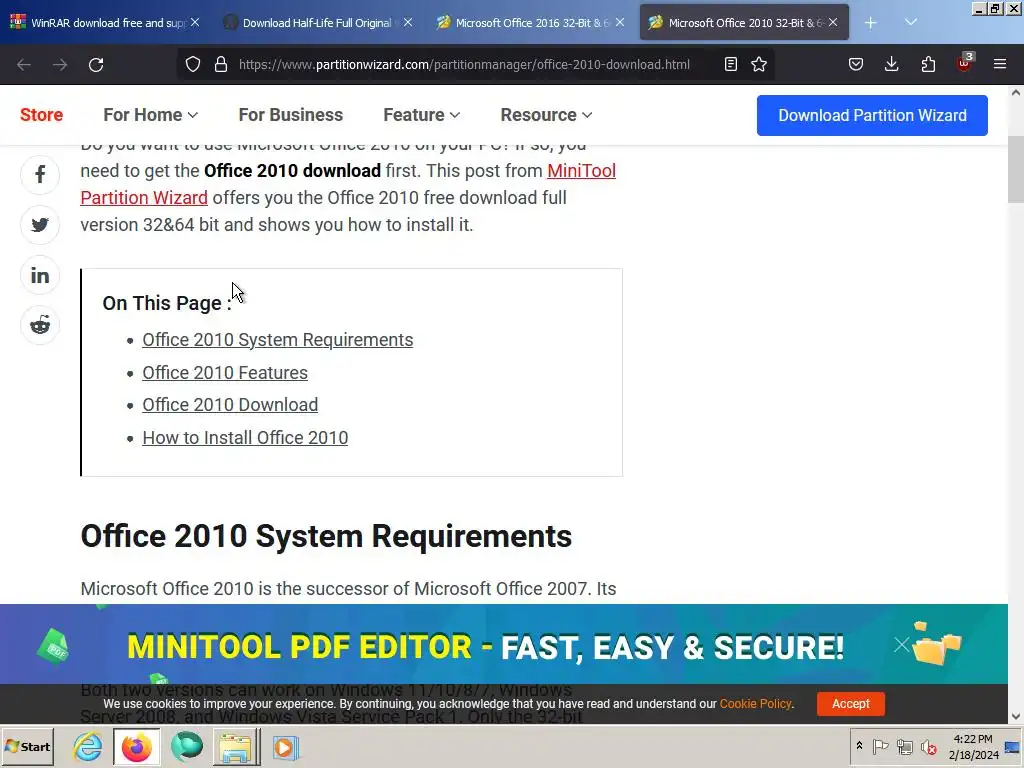1024x768 pixels.
Task: Jump to Office 2010 Download section
Action: pos(230,405)
